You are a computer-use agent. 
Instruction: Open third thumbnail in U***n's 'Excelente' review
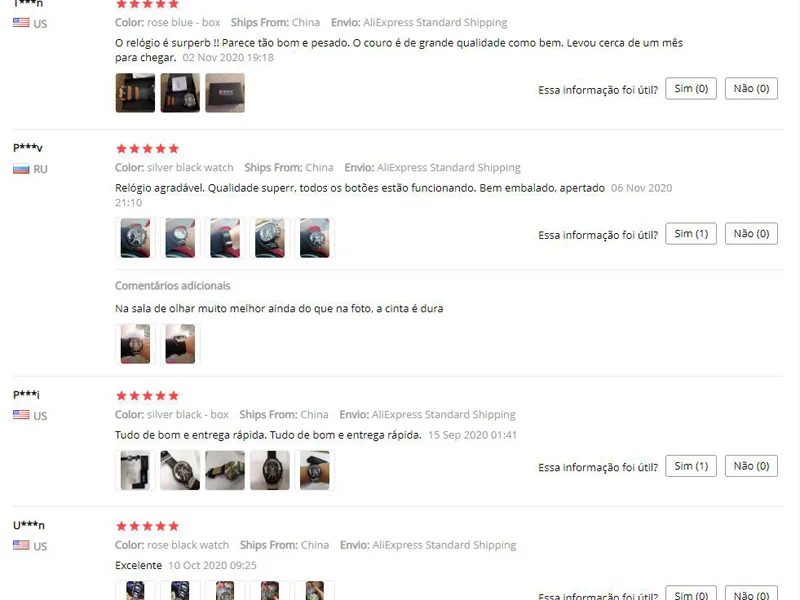[x=225, y=590]
